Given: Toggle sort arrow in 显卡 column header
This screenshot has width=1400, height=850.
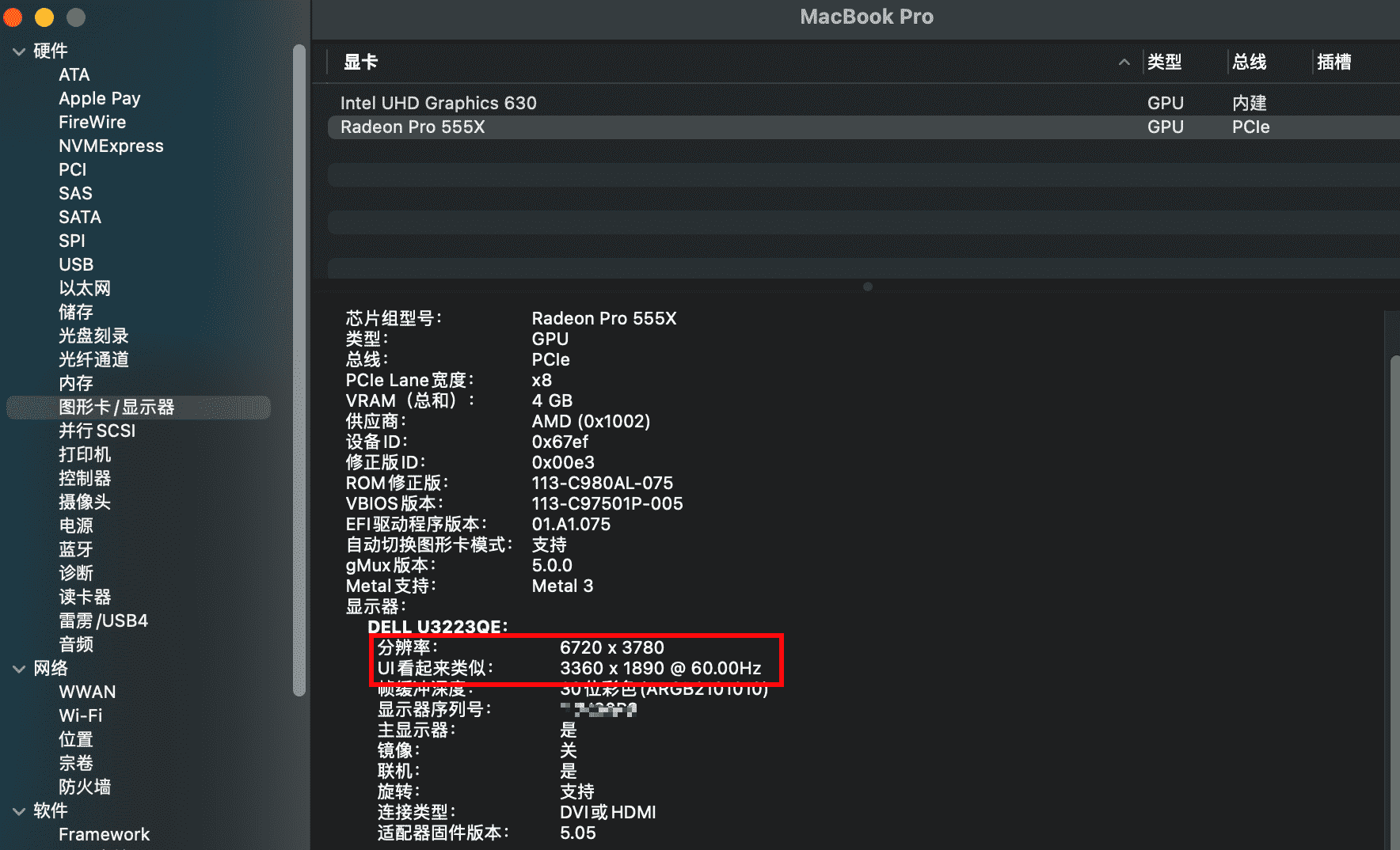Looking at the screenshot, I should tap(1124, 62).
